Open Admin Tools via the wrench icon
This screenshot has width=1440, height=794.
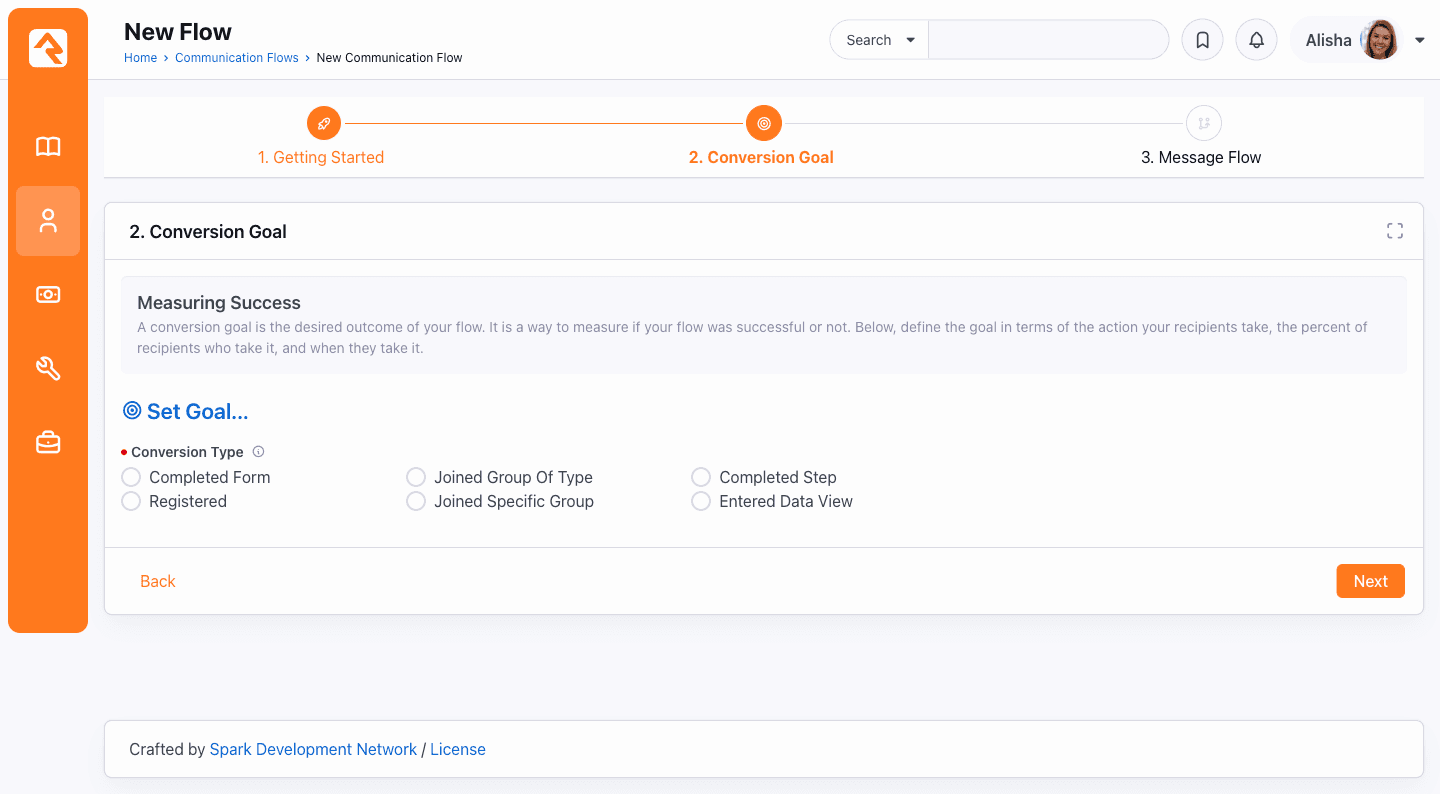click(x=47, y=368)
